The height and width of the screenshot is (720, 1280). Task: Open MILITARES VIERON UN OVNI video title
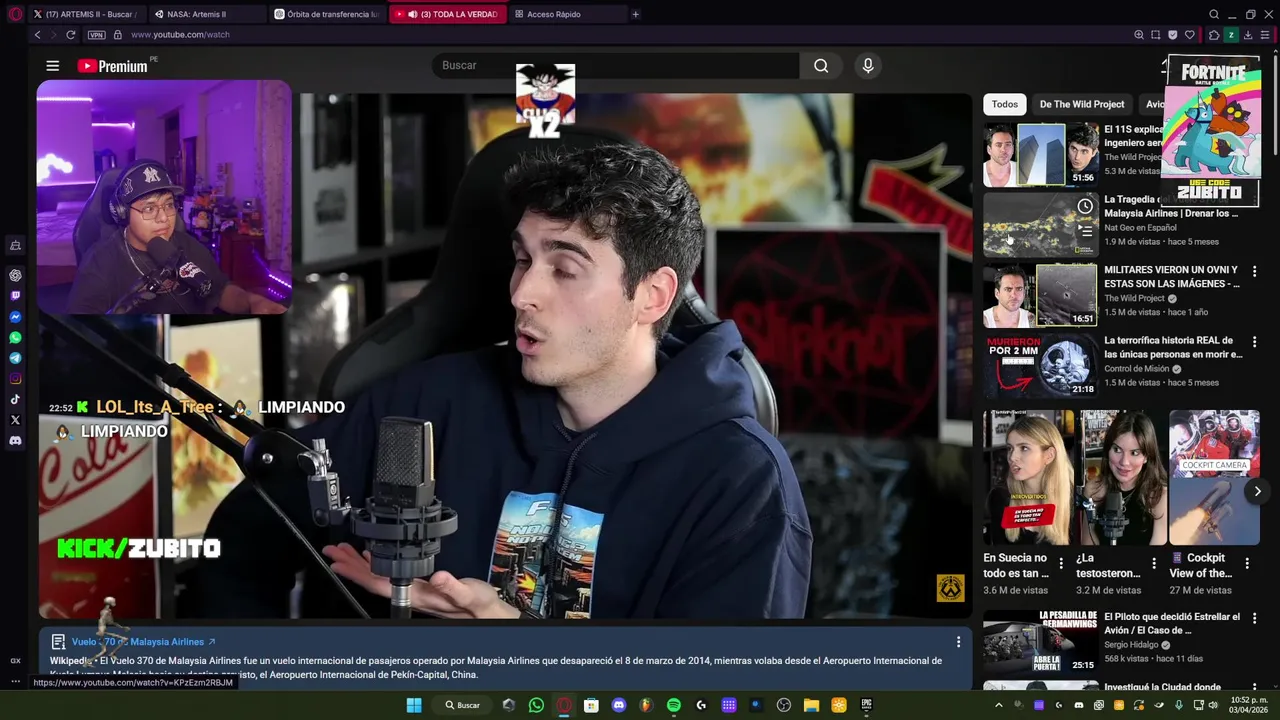pos(1172,277)
